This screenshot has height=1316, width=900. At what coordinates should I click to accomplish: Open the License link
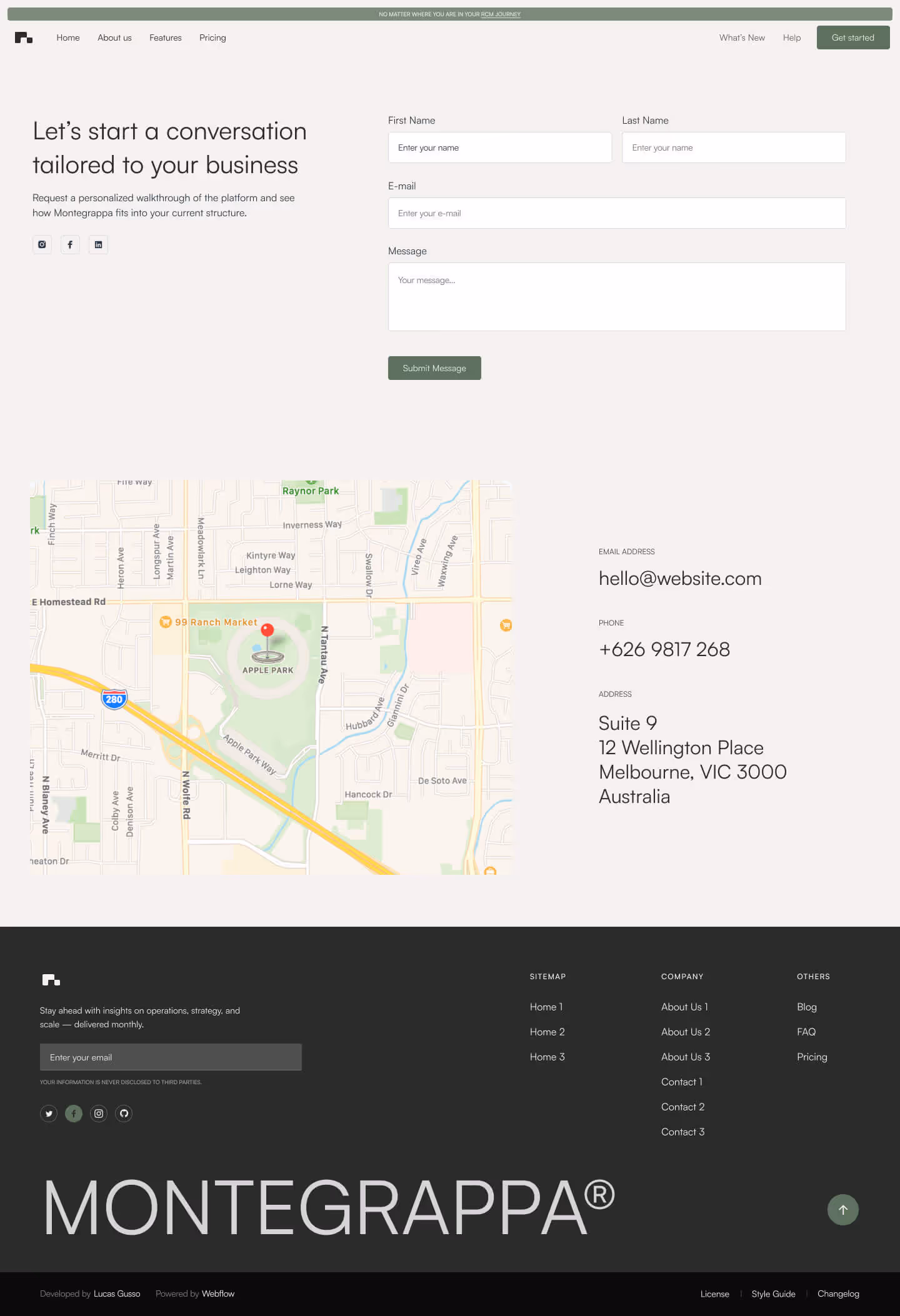(715, 1294)
